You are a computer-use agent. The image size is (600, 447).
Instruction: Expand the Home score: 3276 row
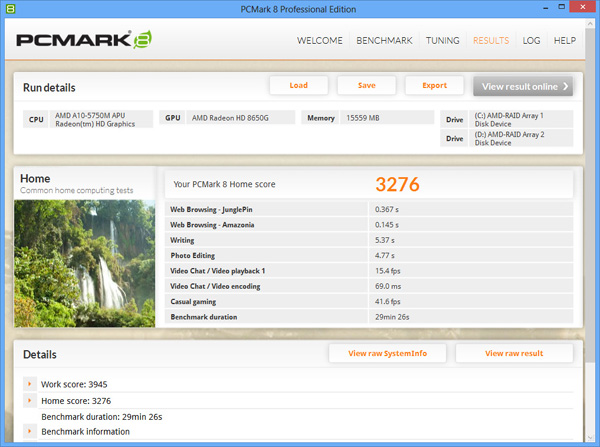click(30, 401)
